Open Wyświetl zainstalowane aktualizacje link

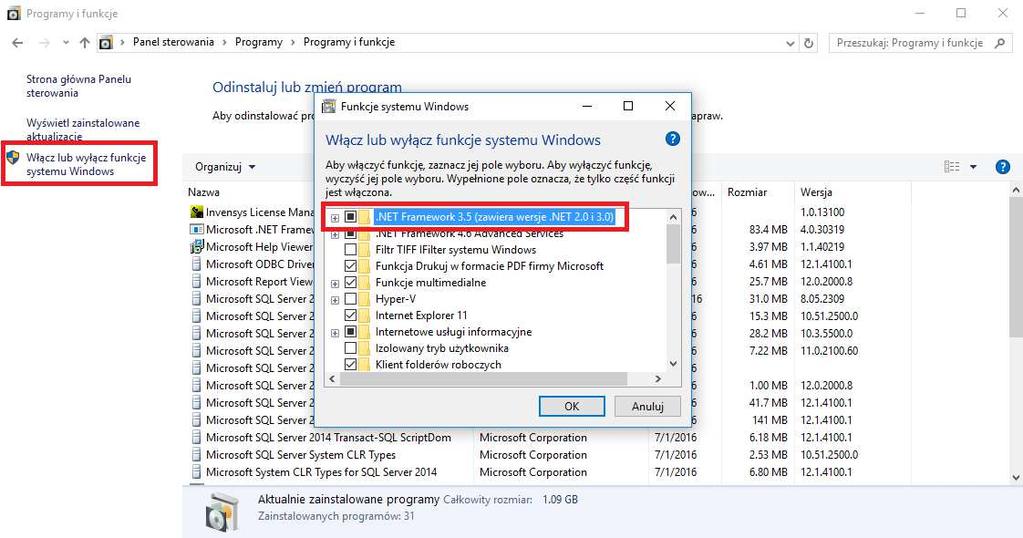[x=83, y=129]
